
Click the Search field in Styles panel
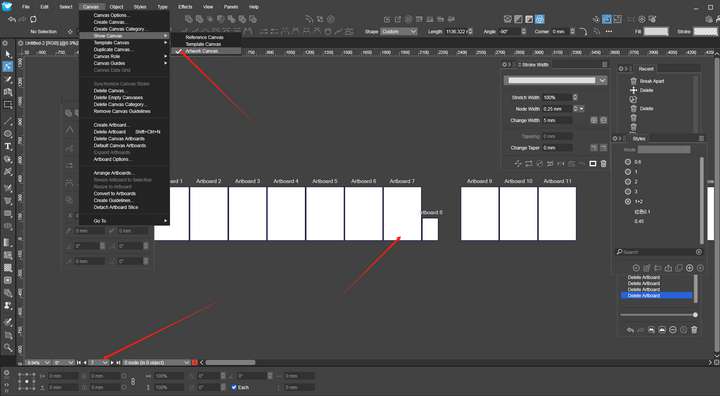[659, 252]
